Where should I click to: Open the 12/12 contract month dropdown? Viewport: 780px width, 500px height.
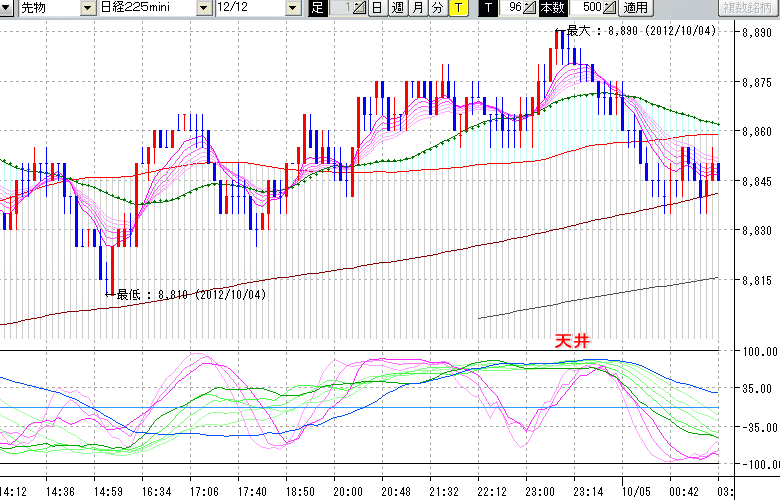[x=292, y=8]
